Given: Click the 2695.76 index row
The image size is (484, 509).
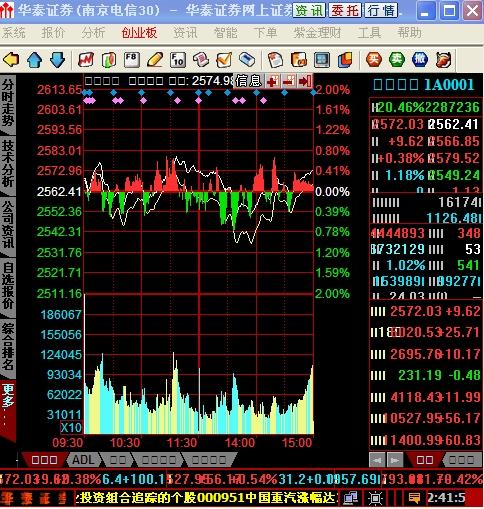Looking at the screenshot, I should (426, 354).
